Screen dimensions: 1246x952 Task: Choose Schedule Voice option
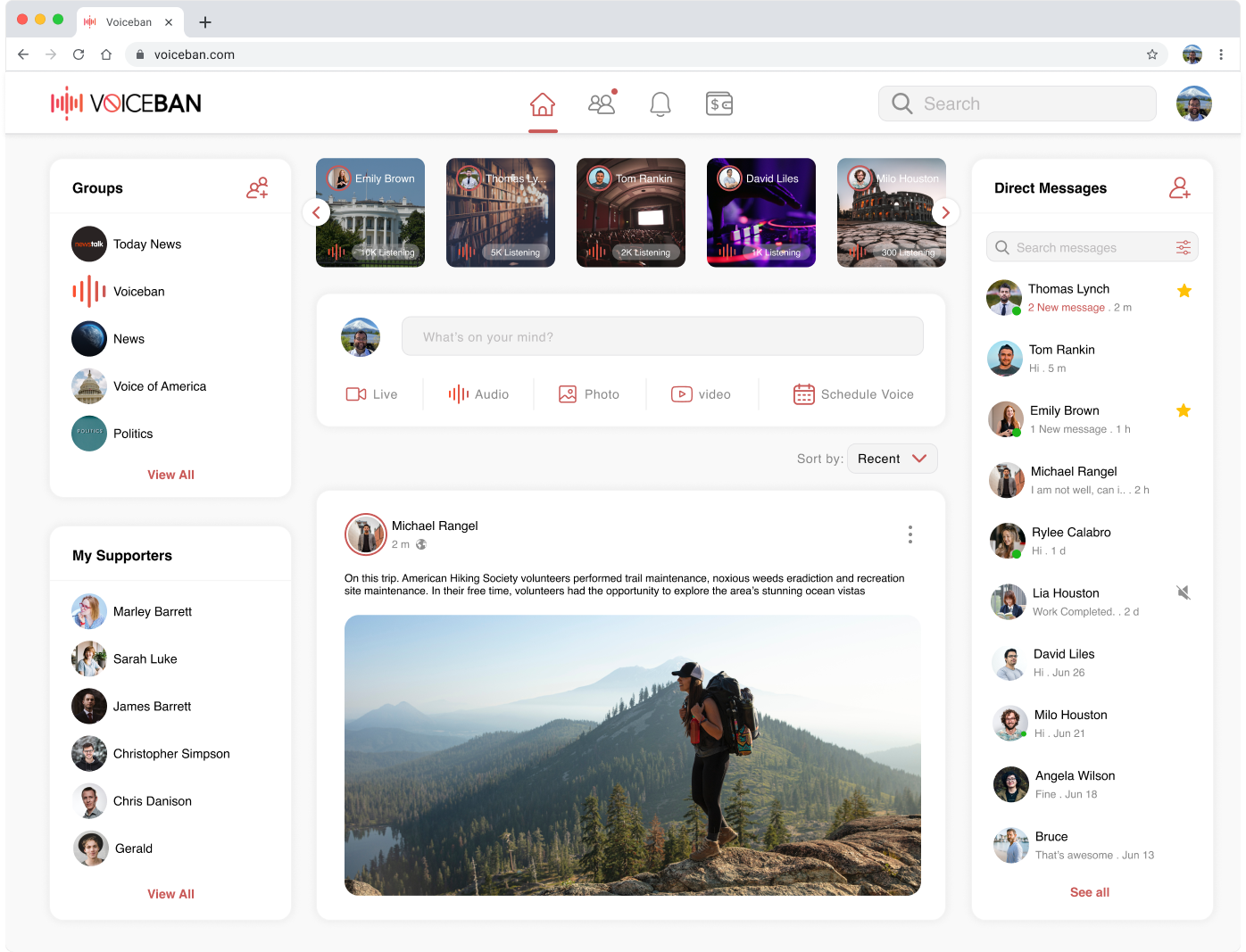853,394
